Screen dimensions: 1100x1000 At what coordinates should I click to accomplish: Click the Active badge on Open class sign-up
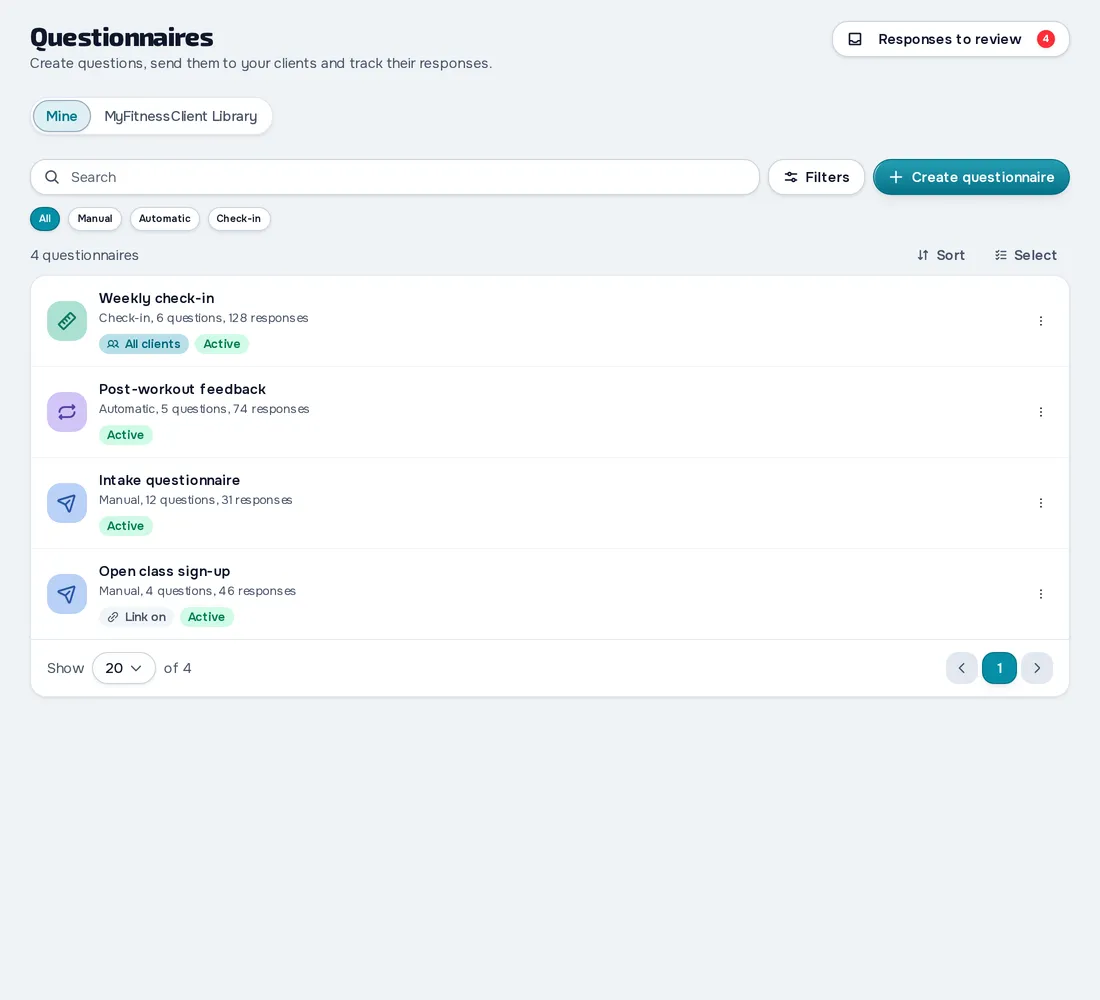(206, 617)
